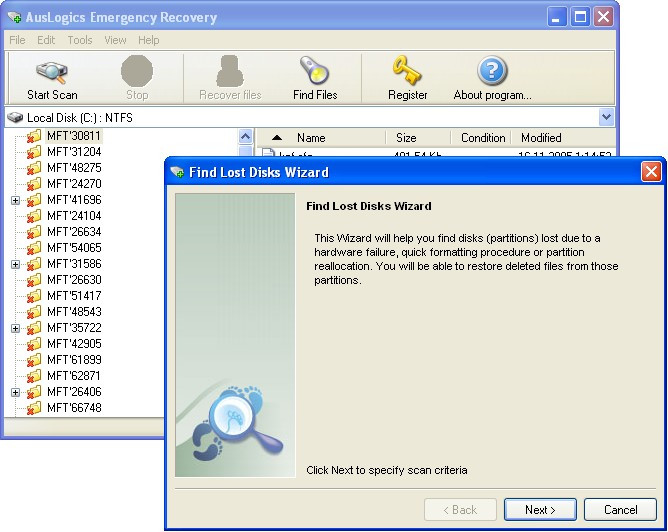The width and height of the screenshot is (668, 532).
Task: Sort by the Name column arrow
Action: pyautogui.click(x=277, y=138)
